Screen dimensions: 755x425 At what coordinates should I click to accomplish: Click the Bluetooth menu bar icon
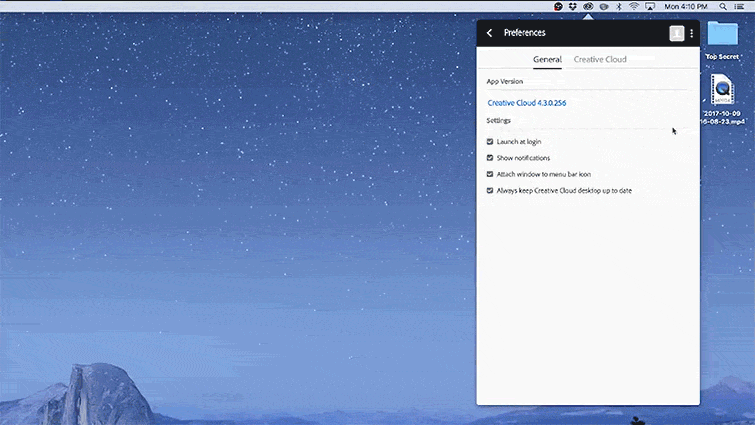point(619,6)
